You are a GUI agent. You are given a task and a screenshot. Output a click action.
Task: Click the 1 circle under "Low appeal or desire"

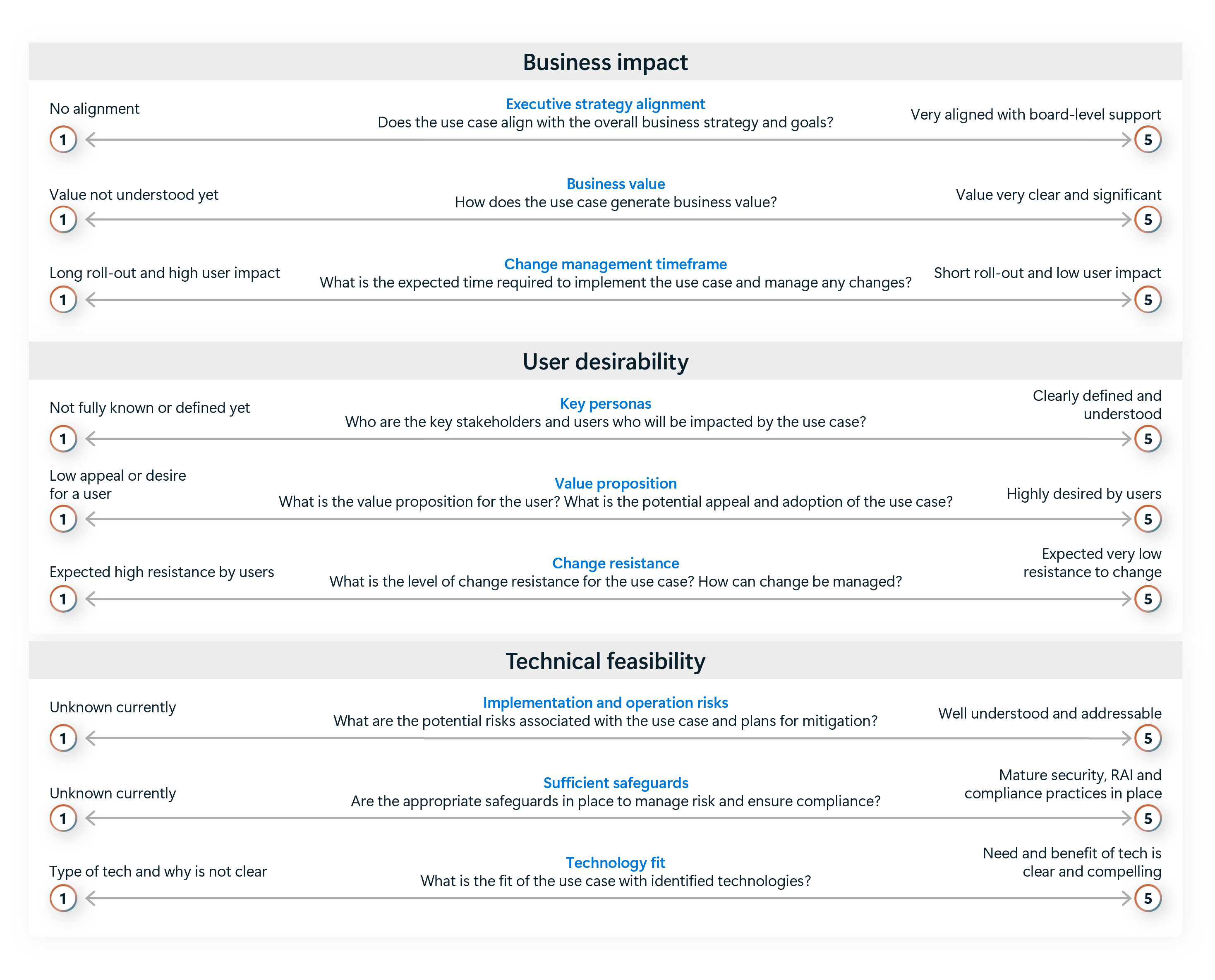coord(63,519)
